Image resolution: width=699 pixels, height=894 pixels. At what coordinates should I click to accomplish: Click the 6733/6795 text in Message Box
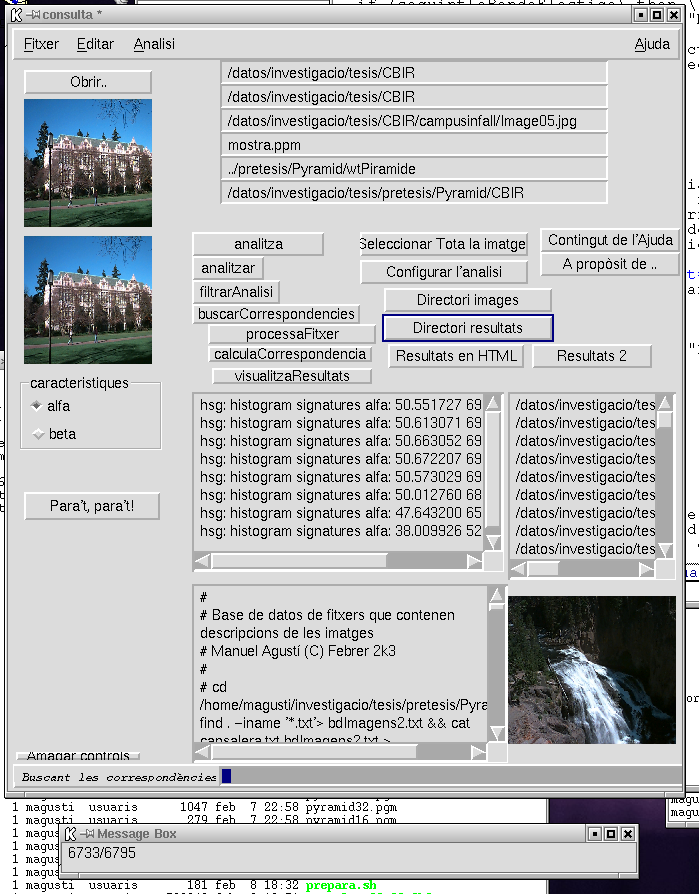point(101,853)
